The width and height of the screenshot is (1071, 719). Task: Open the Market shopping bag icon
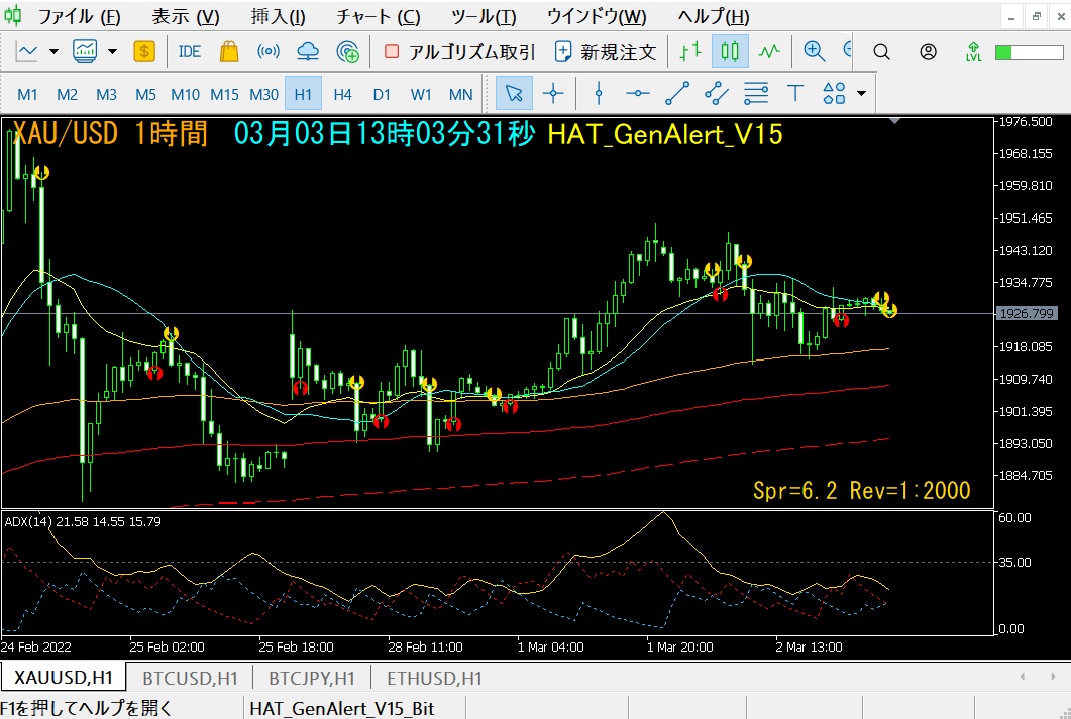tap(229, 52)
